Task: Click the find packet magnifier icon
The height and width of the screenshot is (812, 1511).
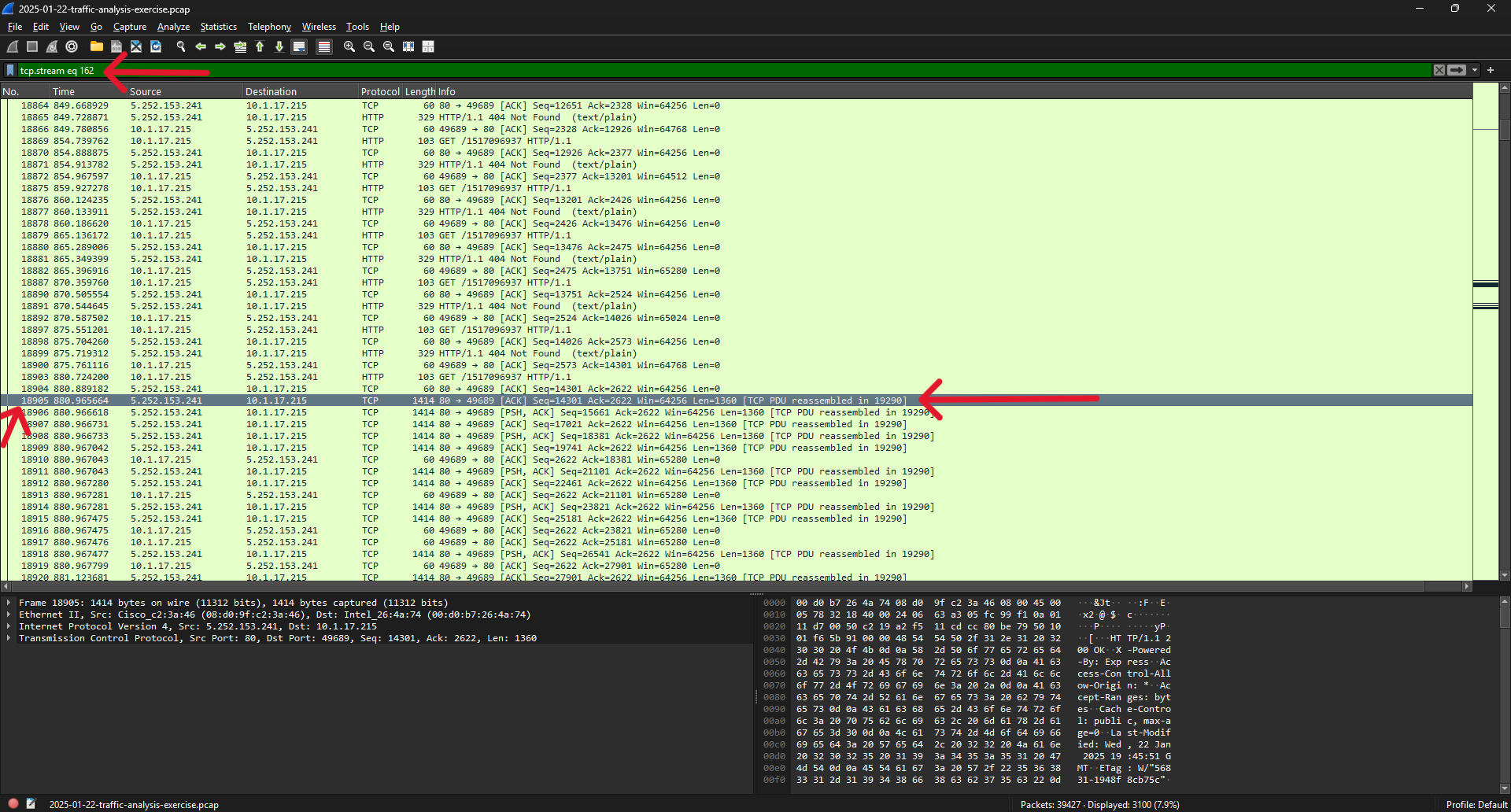Action: (x=181, y=47)
